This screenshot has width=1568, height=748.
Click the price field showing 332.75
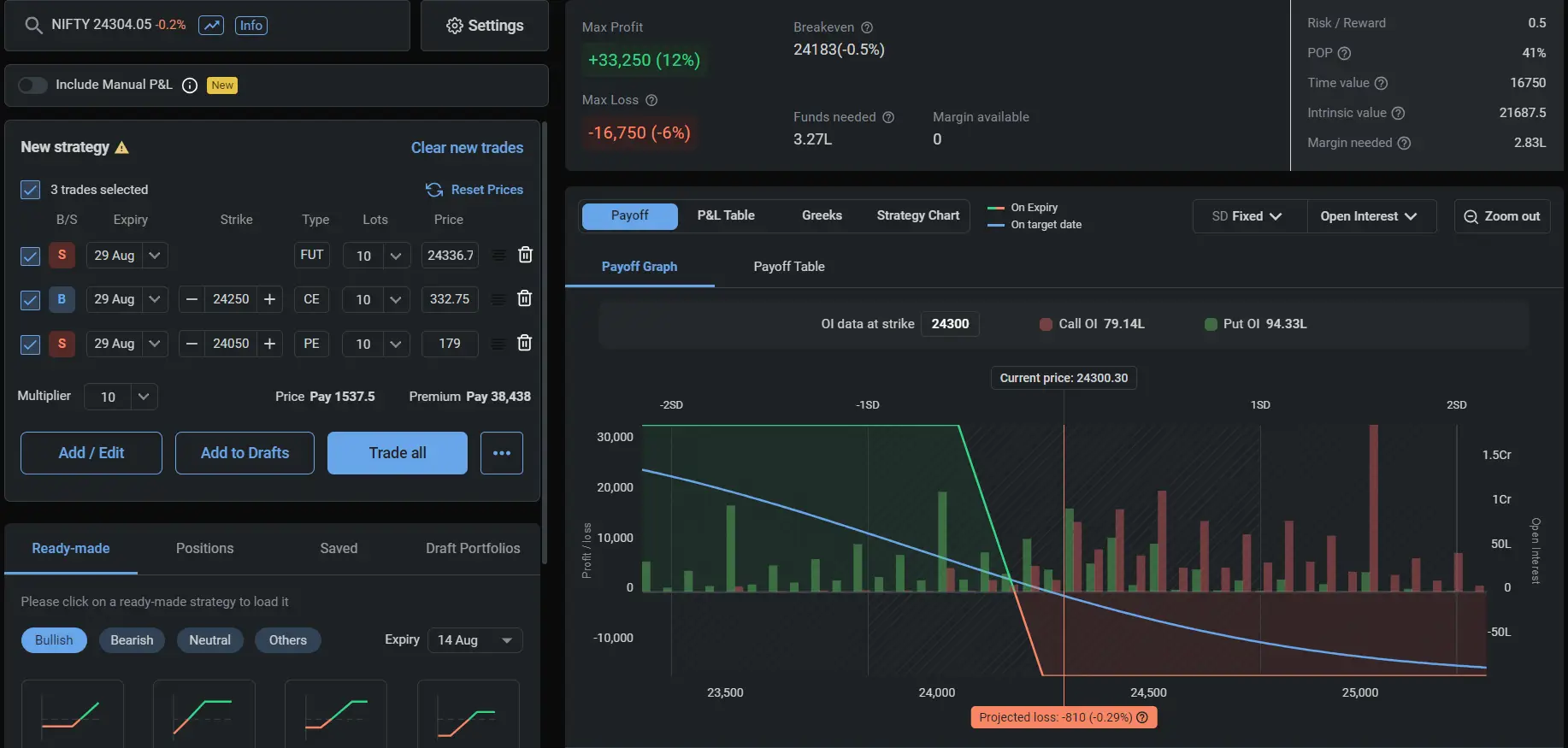coord(450,299)
